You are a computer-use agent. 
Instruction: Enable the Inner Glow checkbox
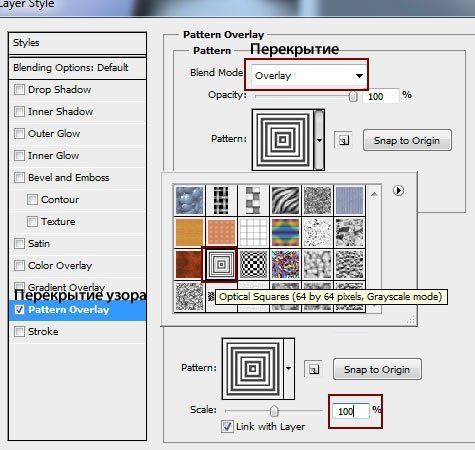tap(19, 155)
